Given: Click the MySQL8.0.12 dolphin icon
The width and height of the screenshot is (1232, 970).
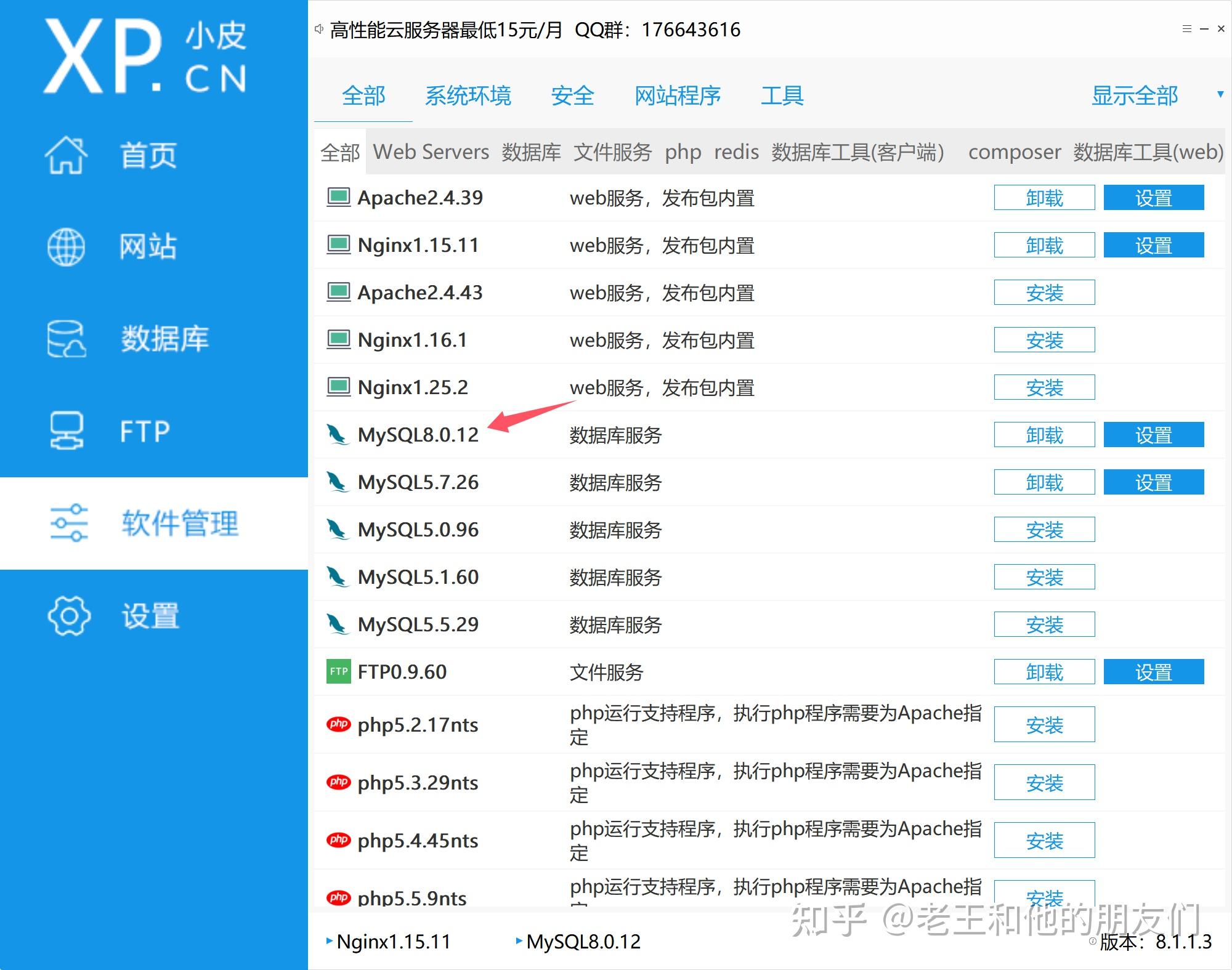Looking at the screenshot, I should point(338,434).
